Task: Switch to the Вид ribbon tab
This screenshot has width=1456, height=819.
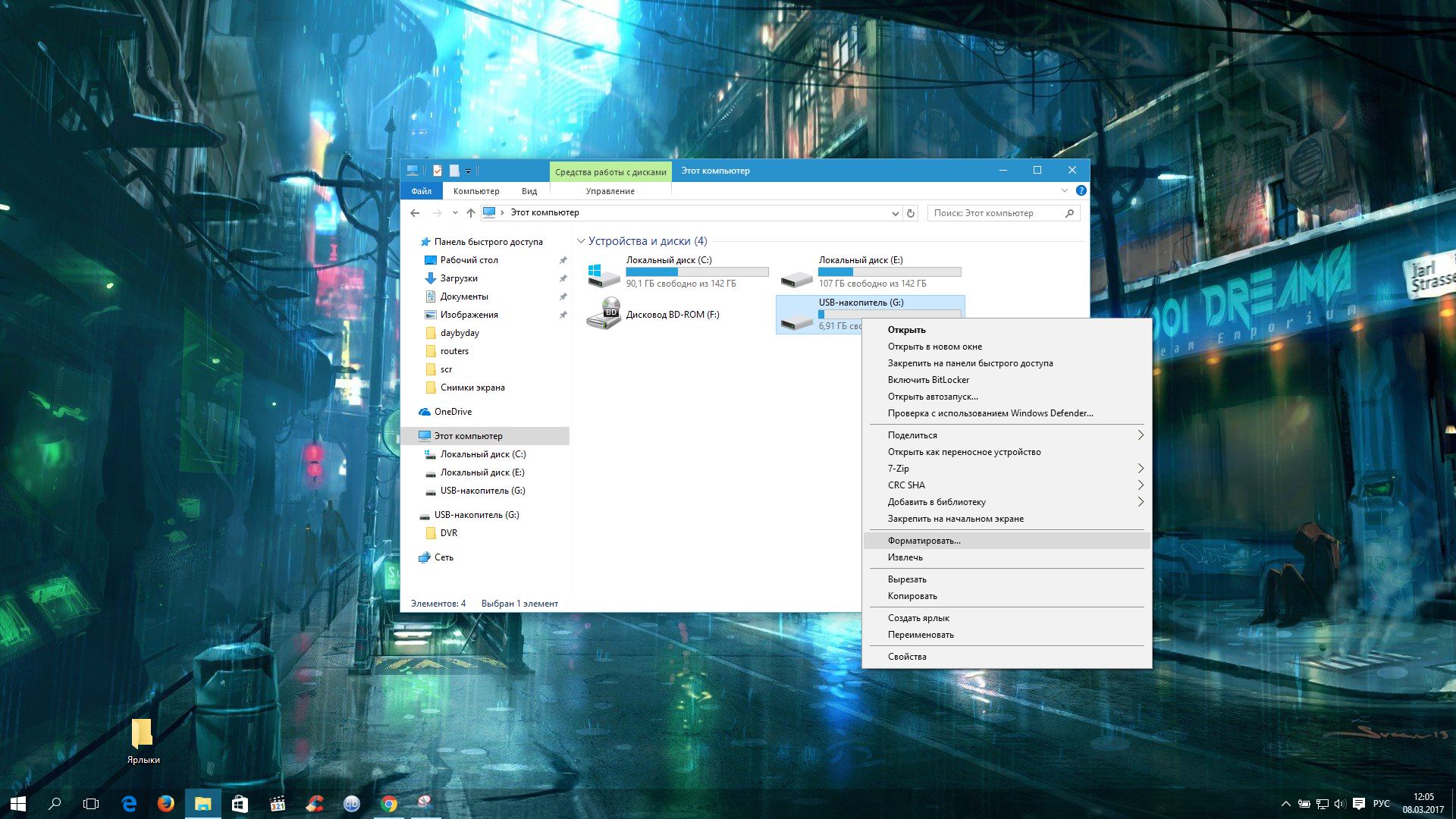Action: click(x=529, y=191)
